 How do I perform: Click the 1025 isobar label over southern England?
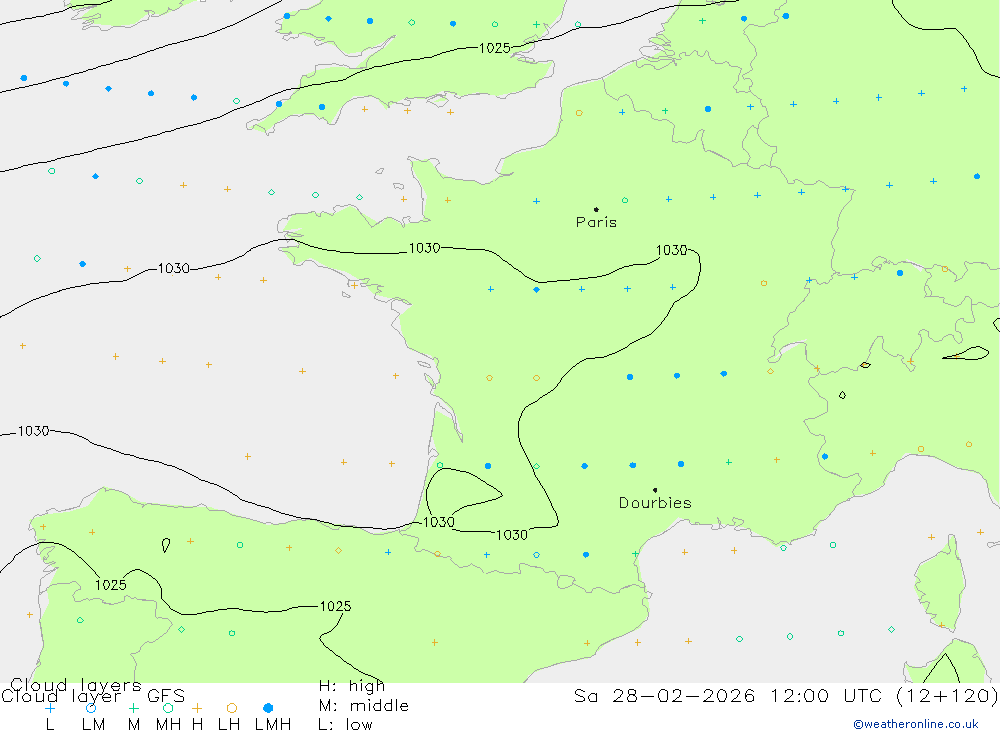(494, 48)
